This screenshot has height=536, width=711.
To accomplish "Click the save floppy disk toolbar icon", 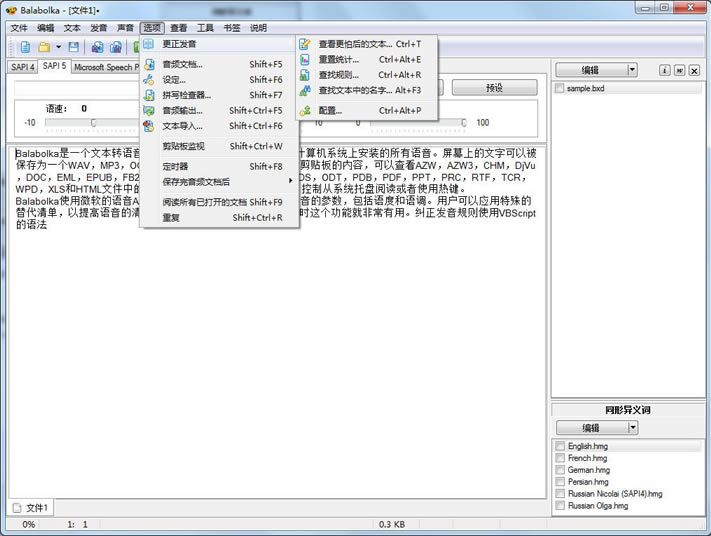I will (x=73, y=47).
